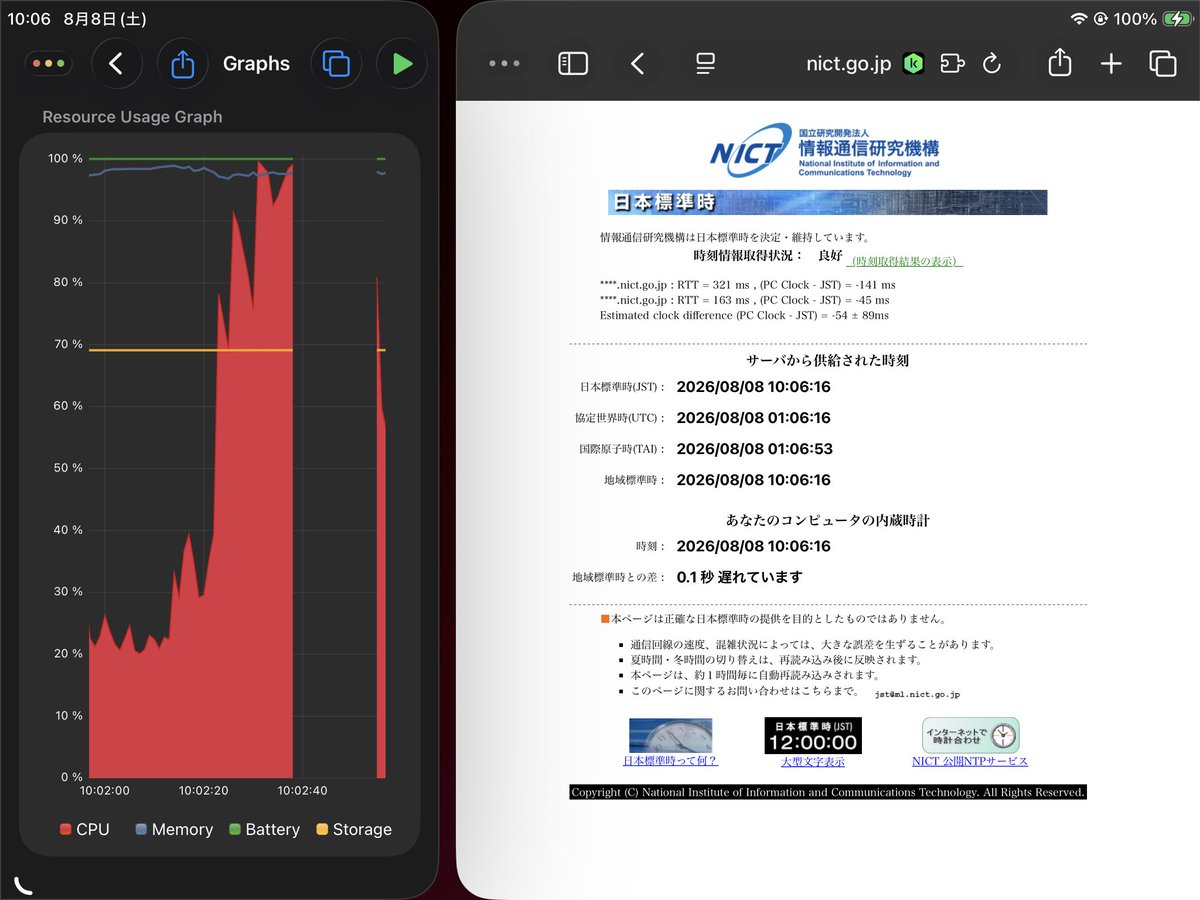Viewport: 1200px width, 900px height.
Task: Tap the Wi-Fi status icon
Action: (1079, 19)
